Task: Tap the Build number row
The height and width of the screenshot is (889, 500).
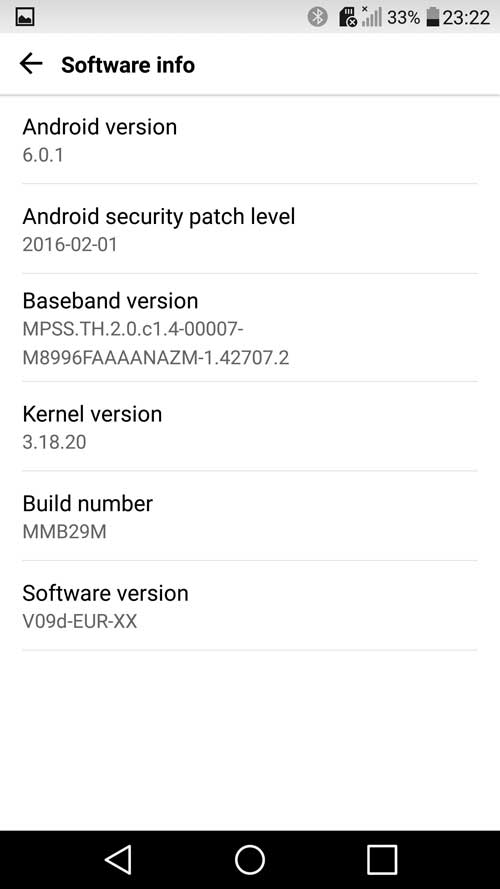Action: [250, 516]
